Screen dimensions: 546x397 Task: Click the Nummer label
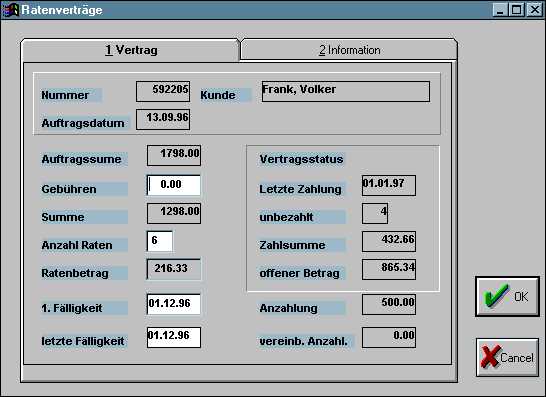(x=65, y=95)
